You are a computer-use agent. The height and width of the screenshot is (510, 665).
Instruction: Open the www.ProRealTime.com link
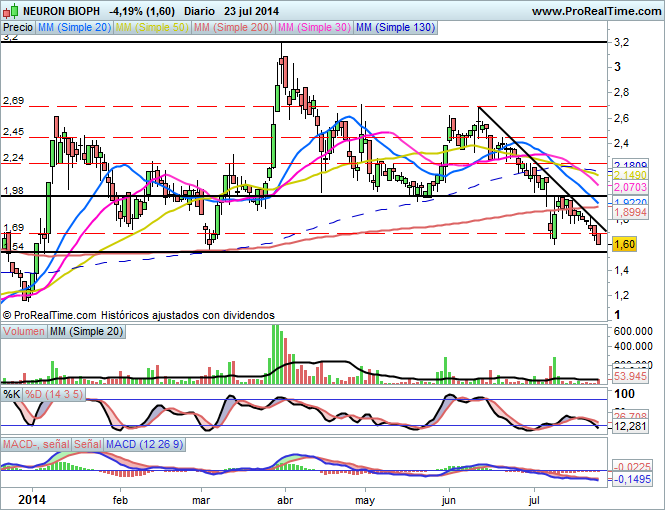(595, 11)
